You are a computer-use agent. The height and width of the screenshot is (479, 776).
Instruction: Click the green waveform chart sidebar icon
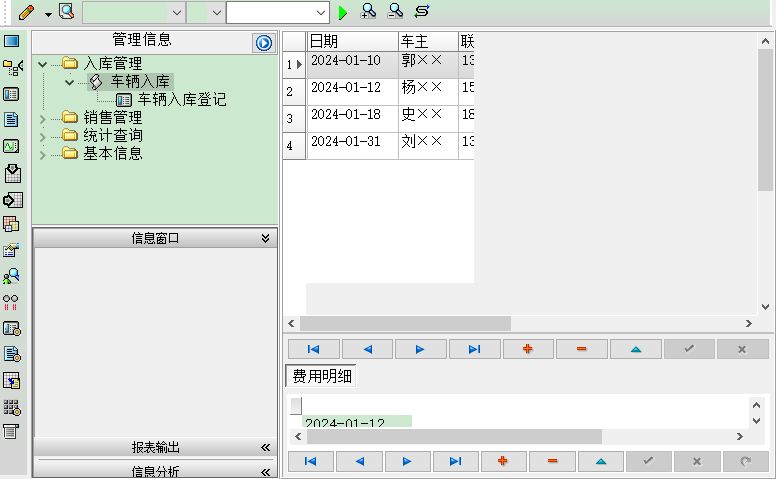tap(11, 146)
